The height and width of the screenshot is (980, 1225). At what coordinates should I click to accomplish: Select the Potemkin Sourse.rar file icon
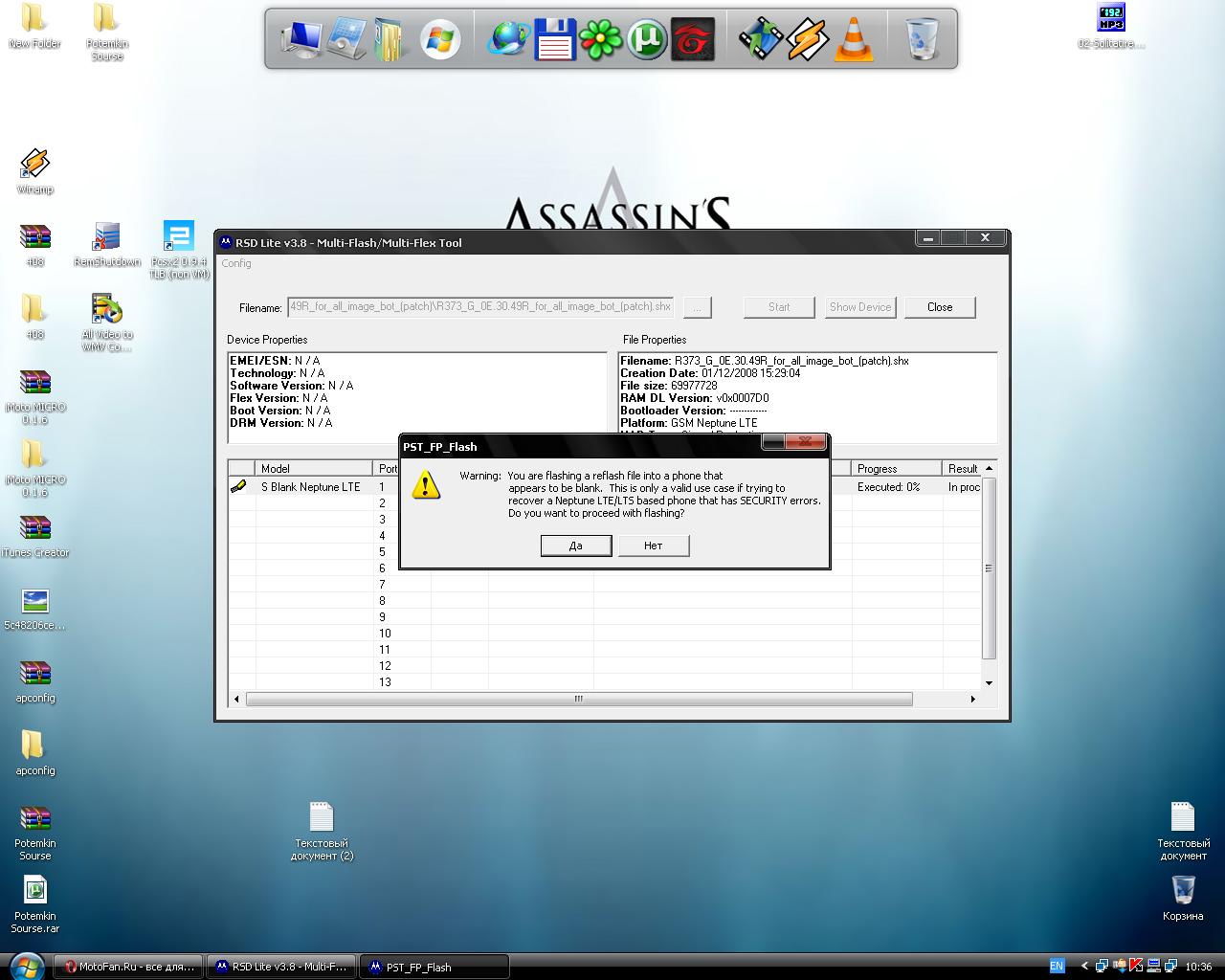coord(34,905)
